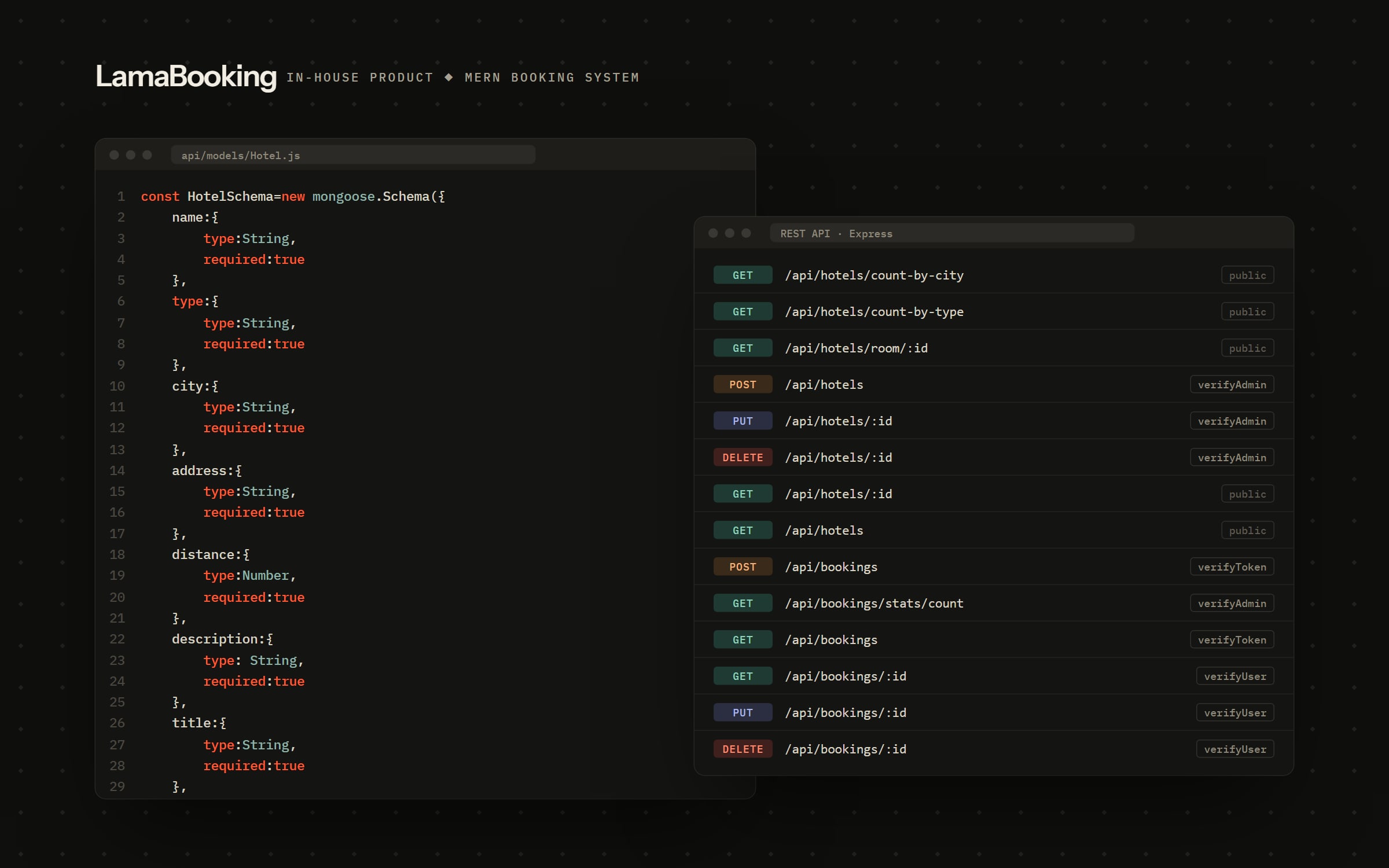Click the verifyUser tag on GET /api/bookings/:id
Image resolution: width=1389 pixels, height=868 pixels.
tap(1235, 676)
